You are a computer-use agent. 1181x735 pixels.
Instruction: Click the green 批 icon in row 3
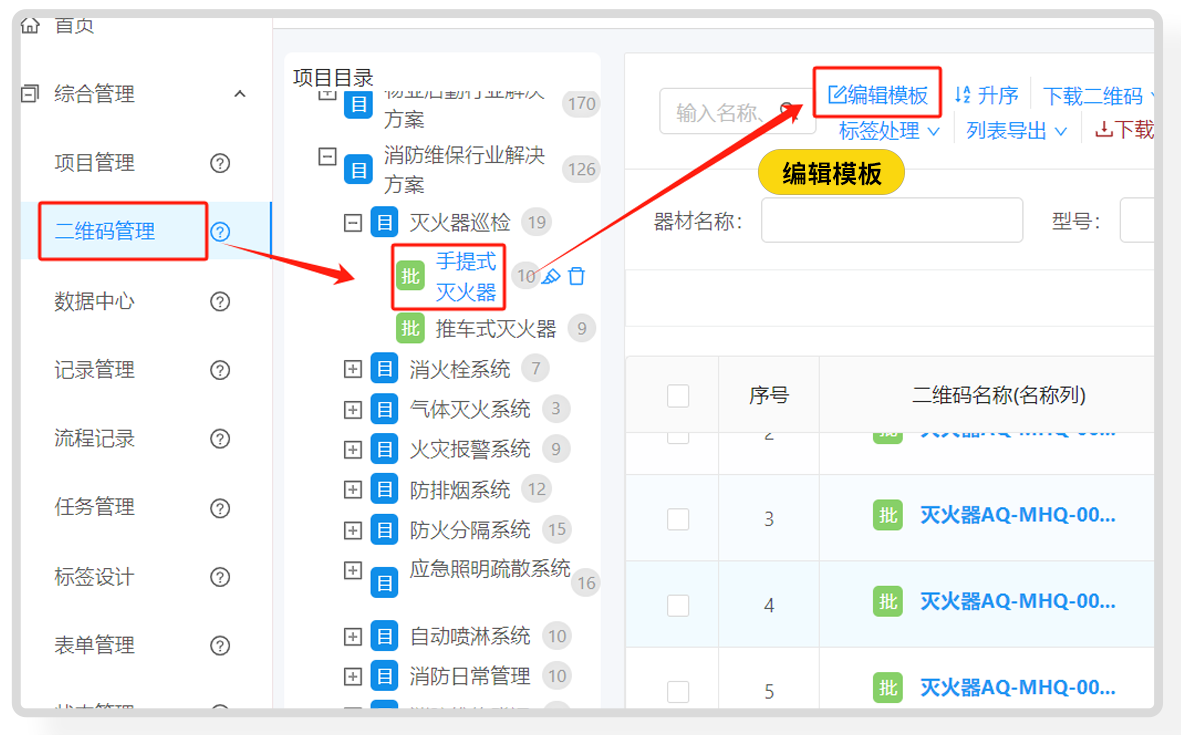pyautogui.click(x=888, y=516)
